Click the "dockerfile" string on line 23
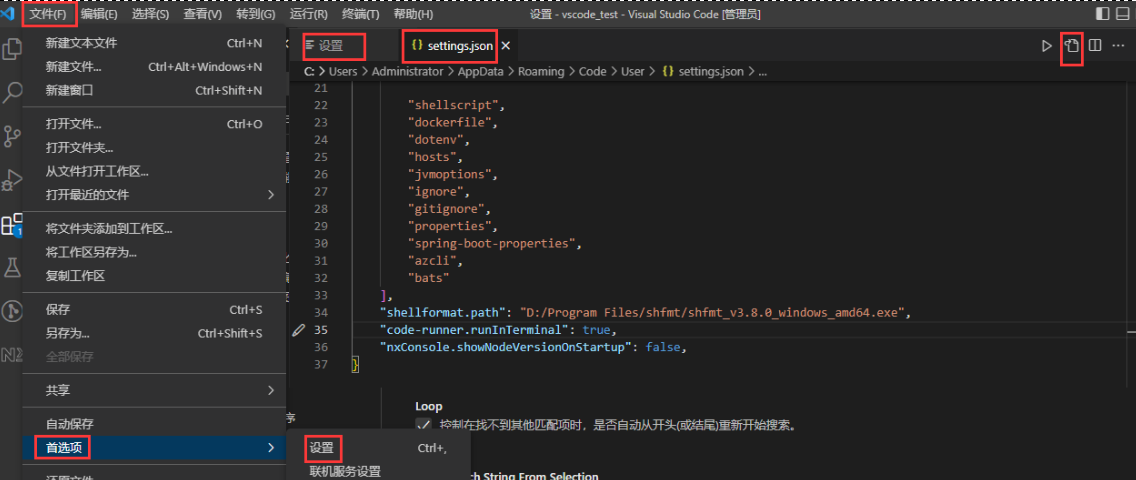 [451, 122]
